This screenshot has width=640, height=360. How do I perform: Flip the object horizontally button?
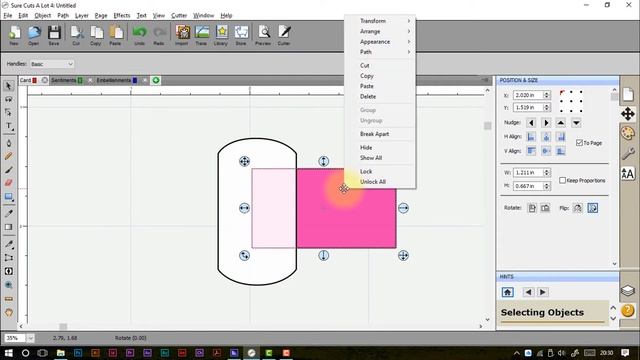[577, 208]
